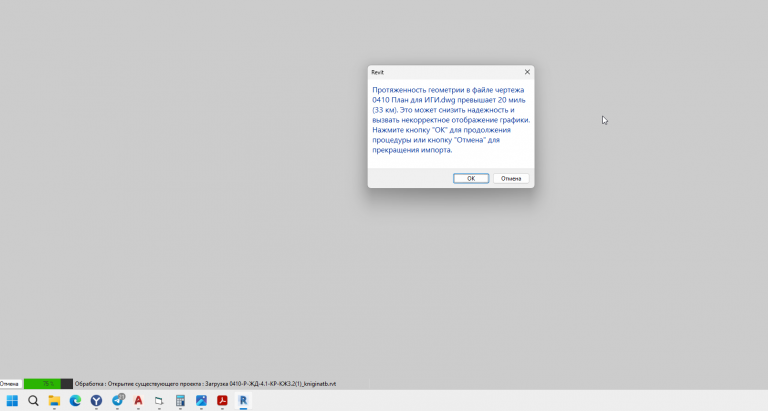Open Yandex Browser from the taskbar
Viewport: 768px width, 411px height.
[x=96, y=401]
